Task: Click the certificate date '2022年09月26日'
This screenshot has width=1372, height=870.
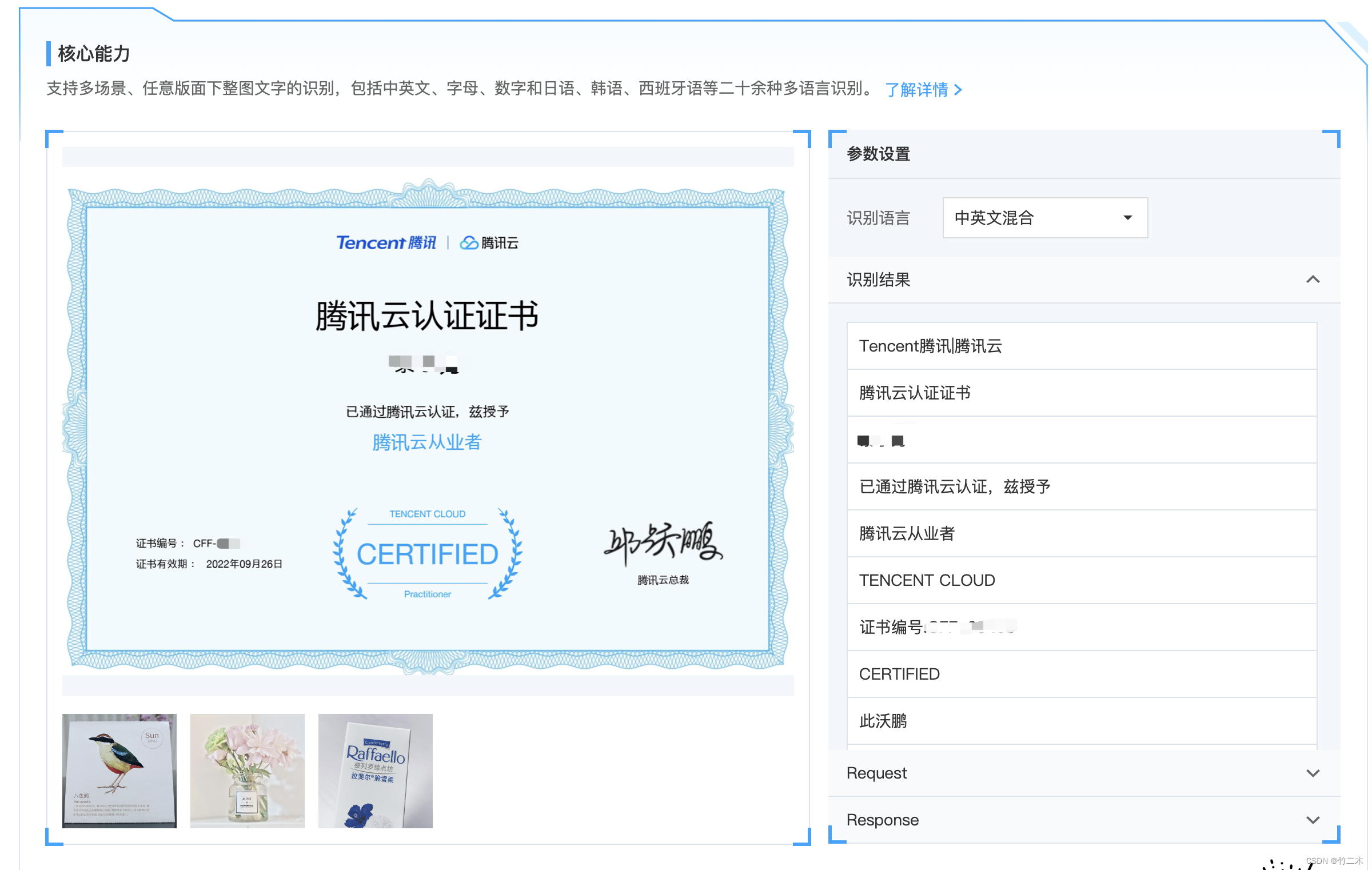Action: pyautogui.click(x=244, y=564)
